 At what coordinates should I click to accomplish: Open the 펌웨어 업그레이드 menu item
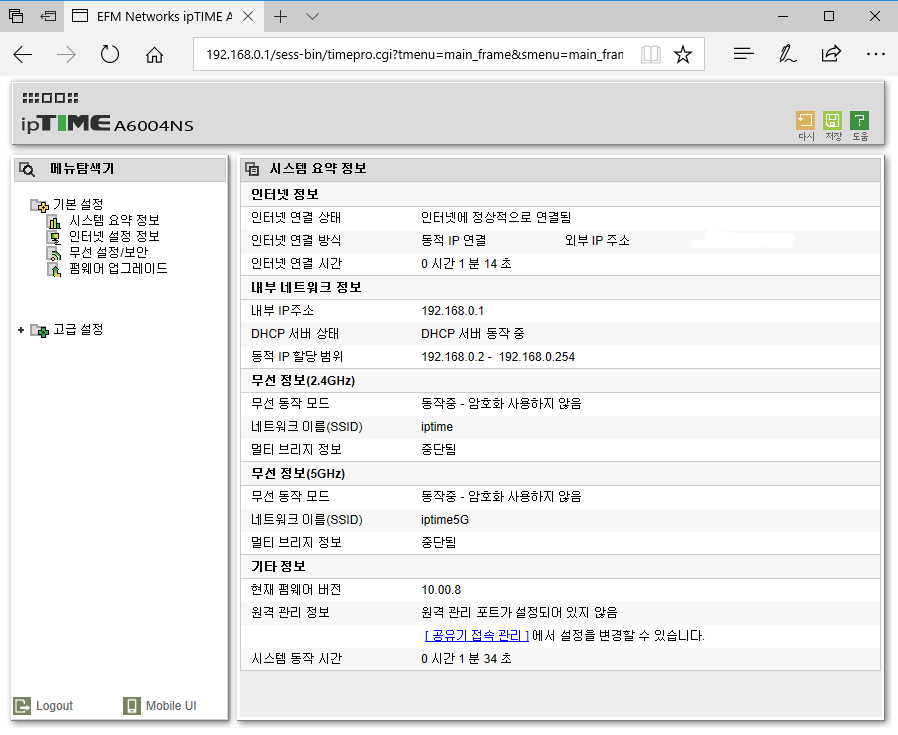click(119, 269)
